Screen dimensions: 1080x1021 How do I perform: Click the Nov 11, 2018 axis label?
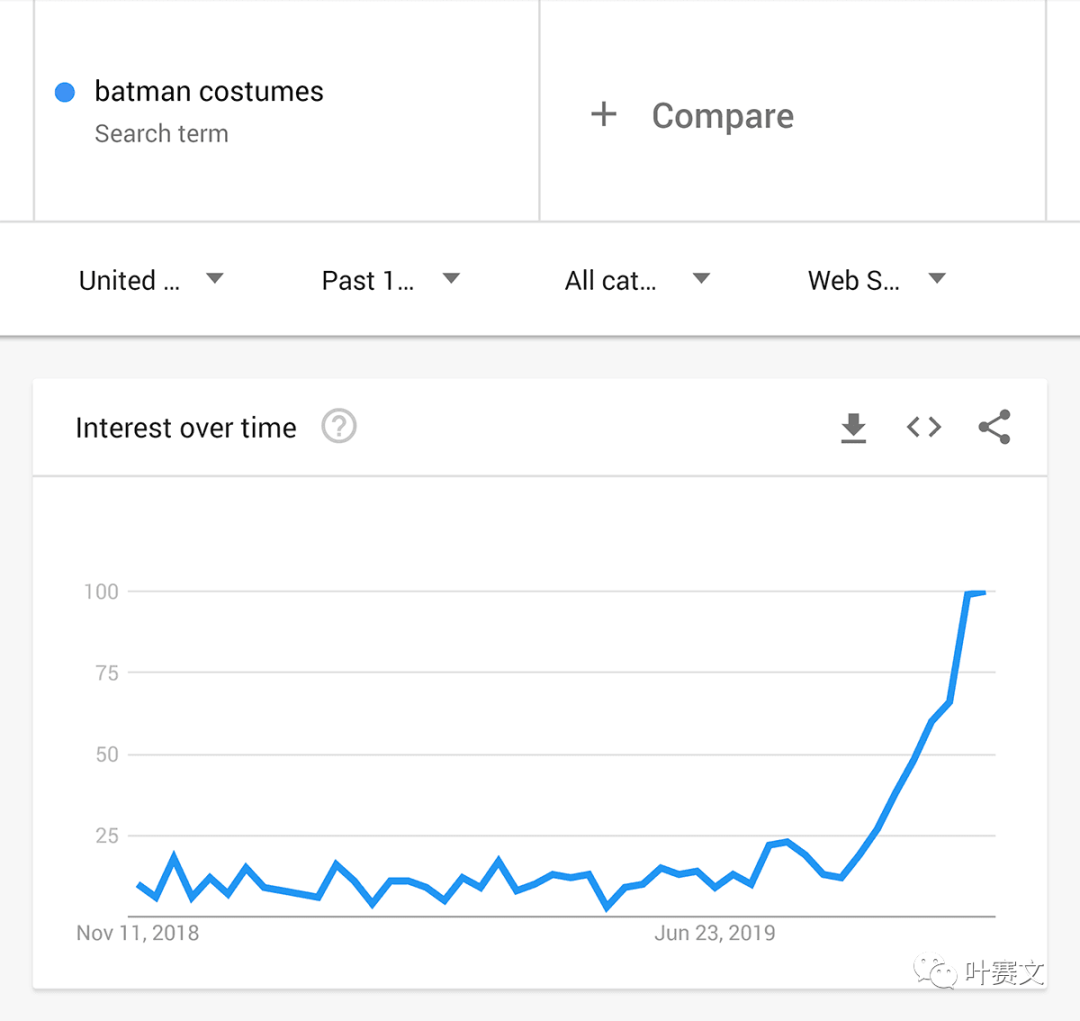(x=138, y=933)
